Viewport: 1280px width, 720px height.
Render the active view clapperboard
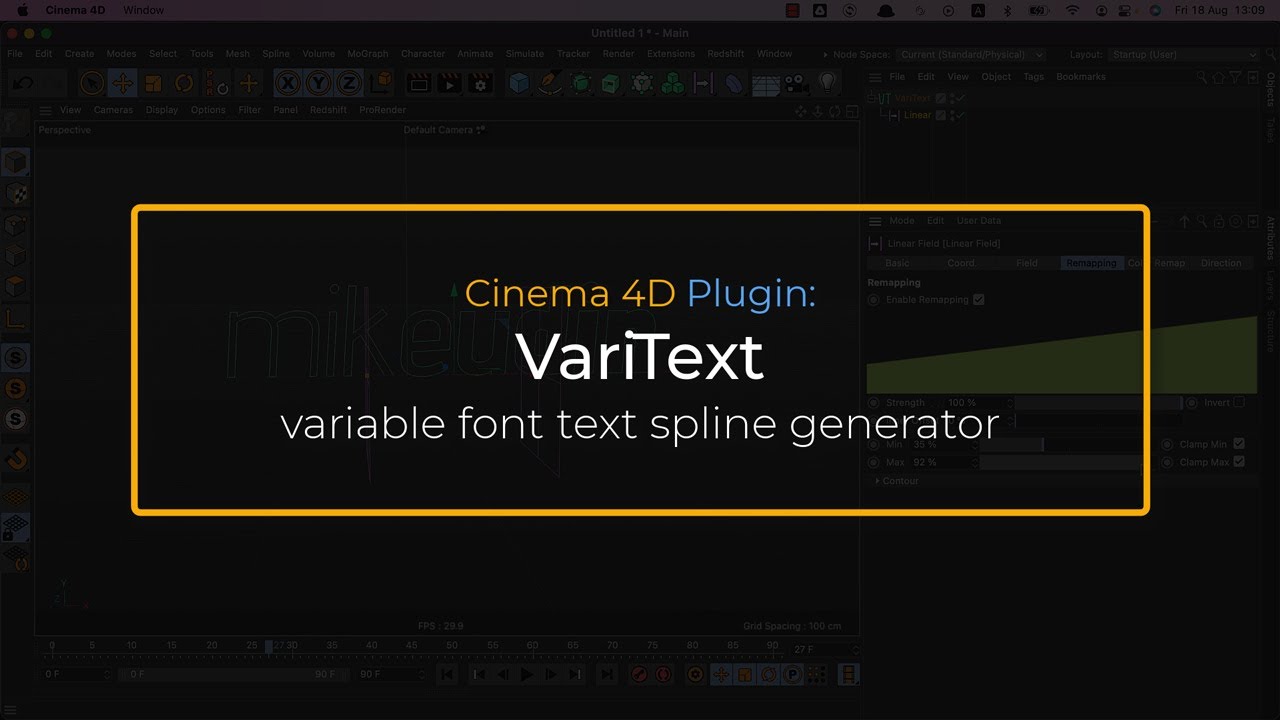pyautogui.click(x=418, y=84)
